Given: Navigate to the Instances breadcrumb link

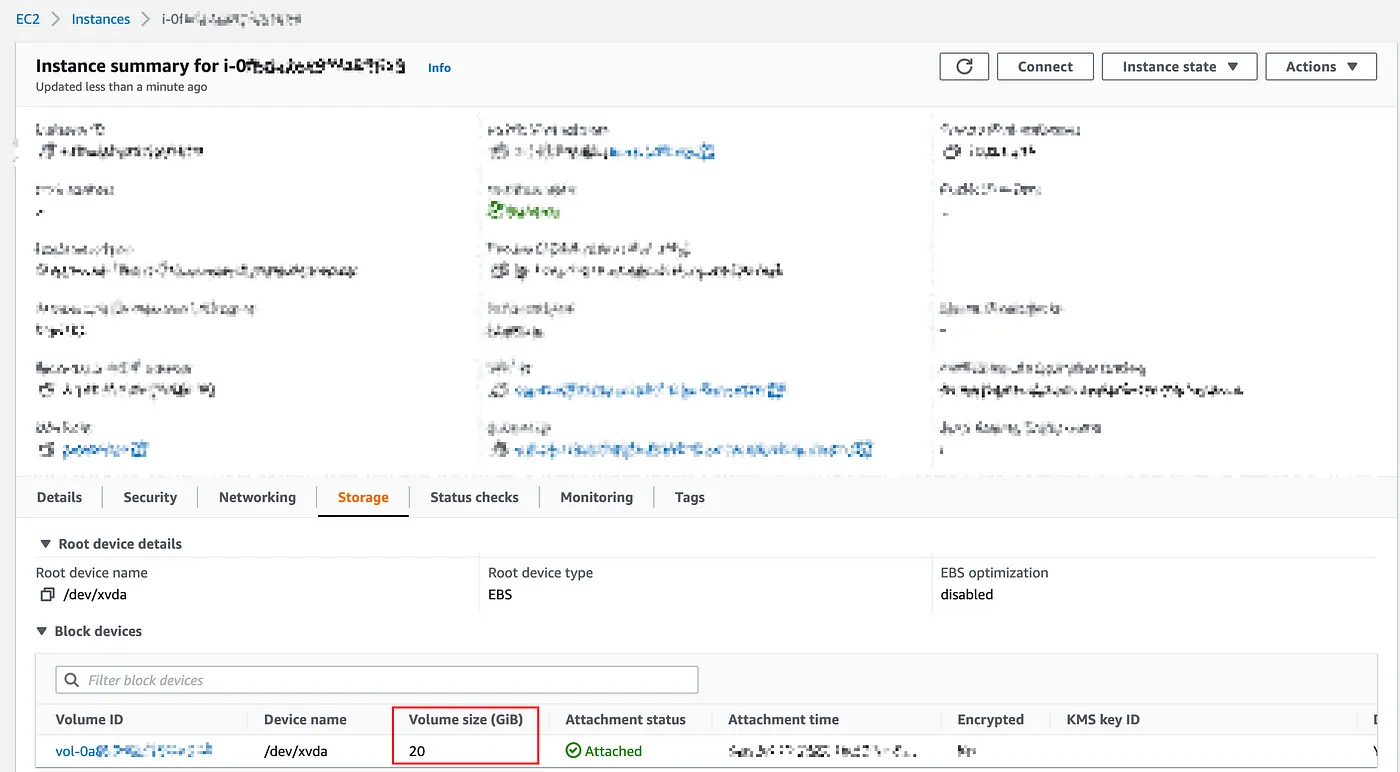Looking at the screenshot, I should click(100, 18).
